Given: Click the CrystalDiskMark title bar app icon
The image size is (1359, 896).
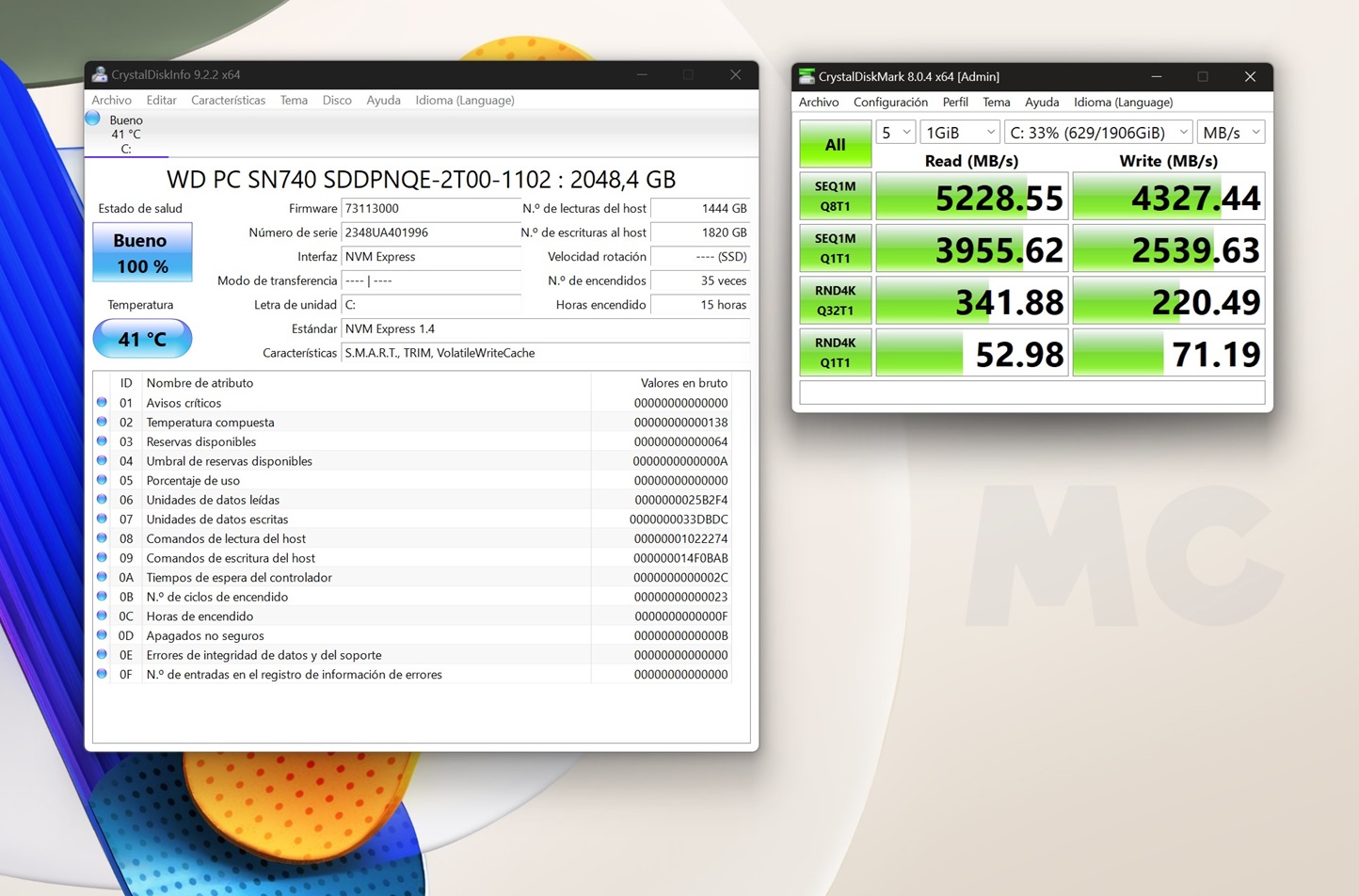Looking at the screenshot, I should [x=807, y=76].
